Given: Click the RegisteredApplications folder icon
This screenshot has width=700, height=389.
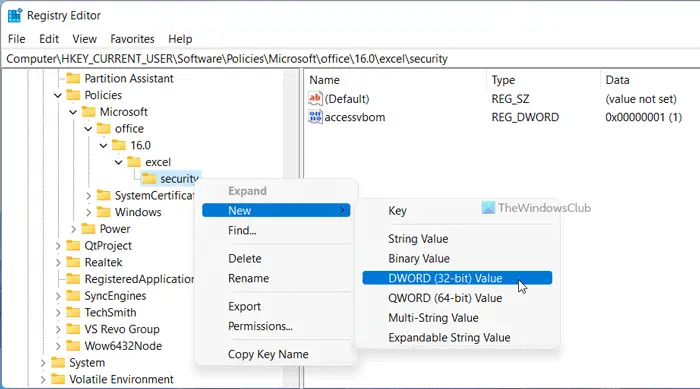Looking at the screenshot, I should [x=73, y=279].
